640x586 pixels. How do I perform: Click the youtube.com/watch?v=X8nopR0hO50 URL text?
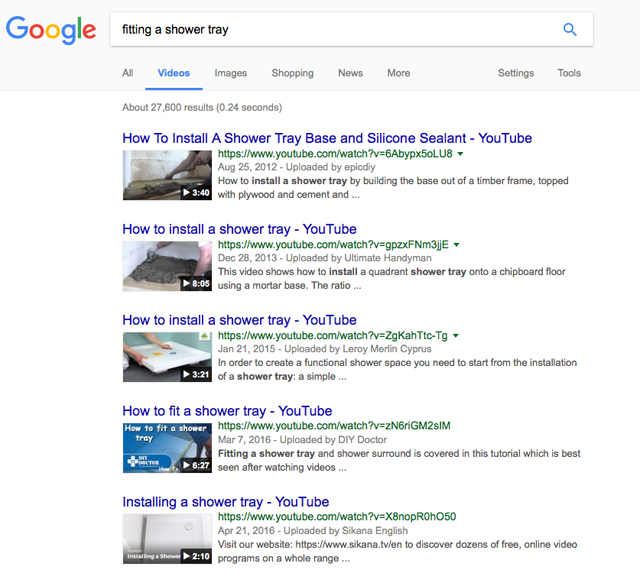point(337,517)
